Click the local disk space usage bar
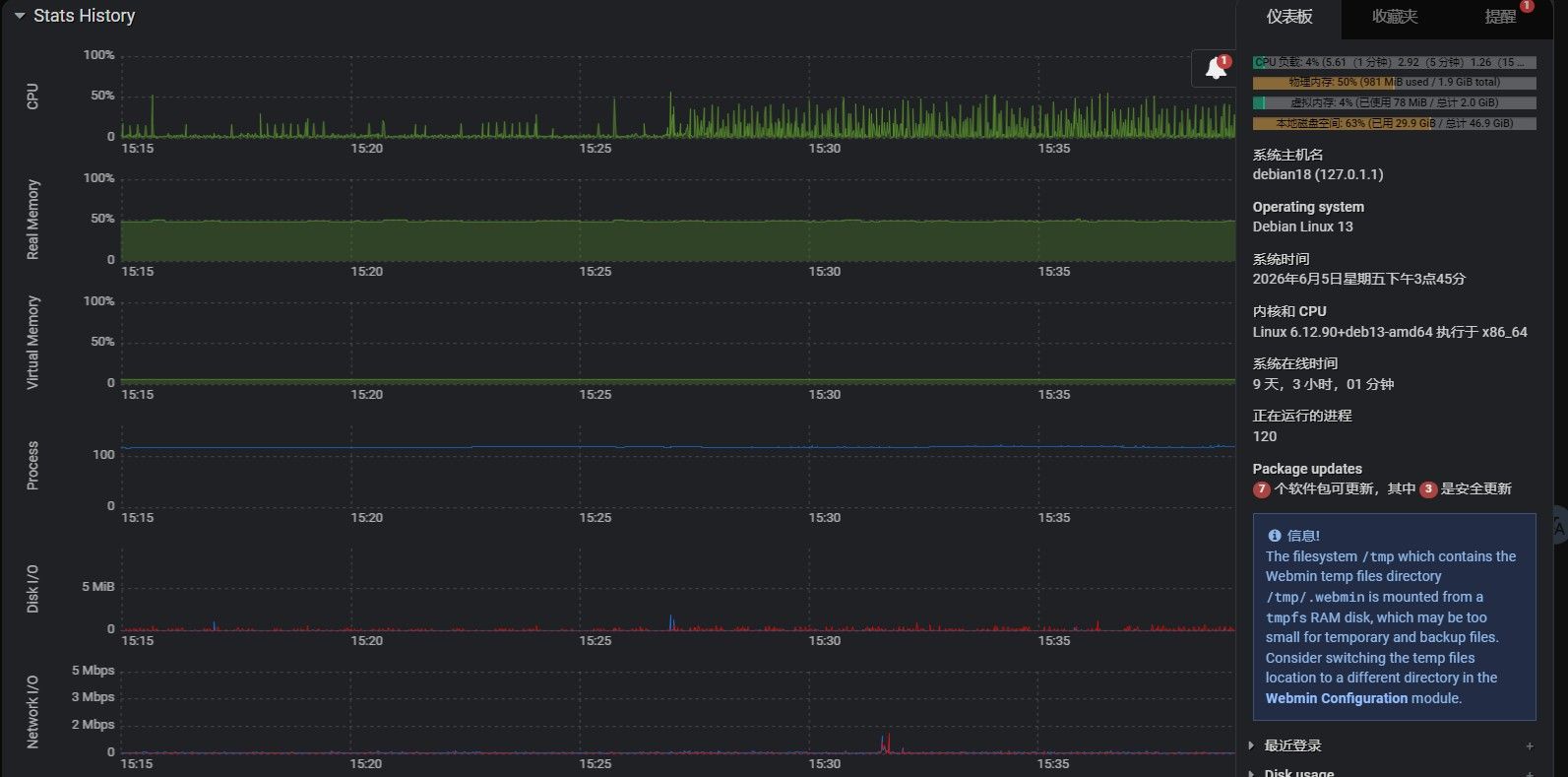The width and height of the screenshot is (1568, 777). click(1394, 123)
